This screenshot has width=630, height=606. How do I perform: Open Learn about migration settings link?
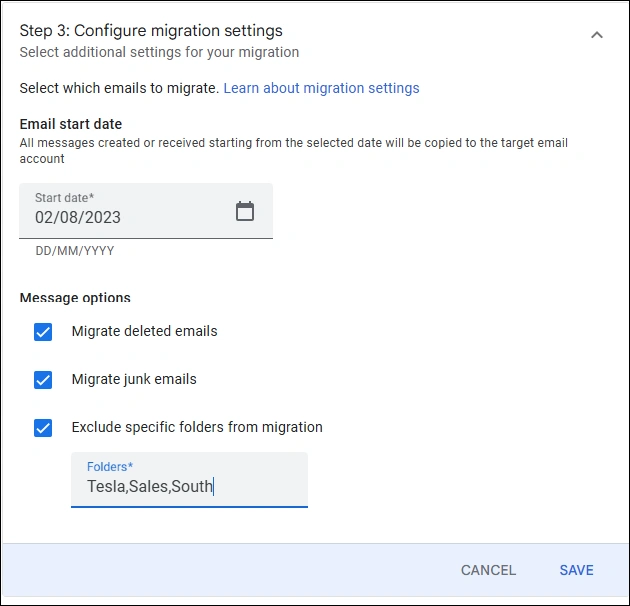coord(321,88)
